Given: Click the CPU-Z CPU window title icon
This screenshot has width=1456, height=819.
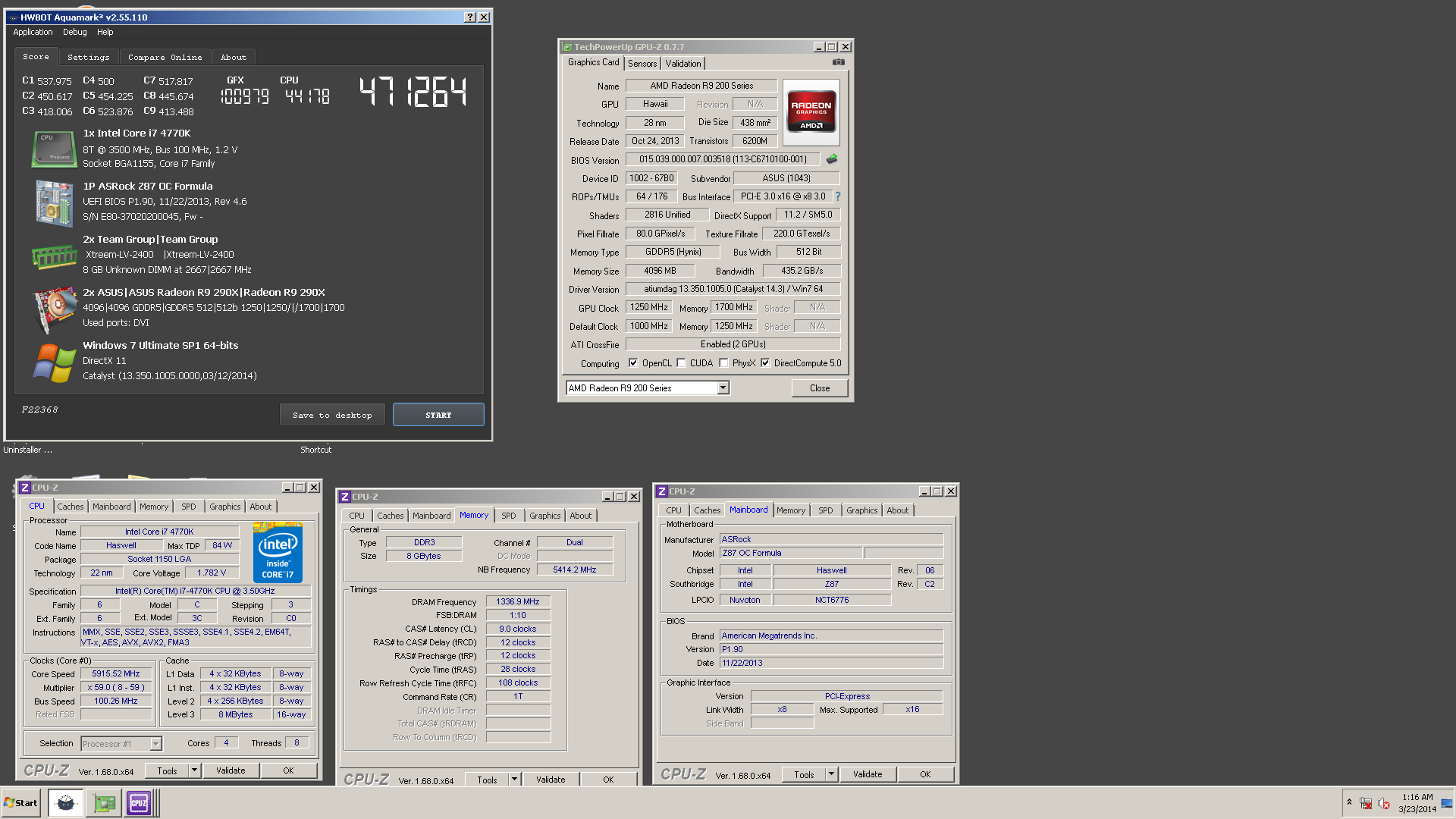Looking at the screenshot, I should click(x=25, y=488).
